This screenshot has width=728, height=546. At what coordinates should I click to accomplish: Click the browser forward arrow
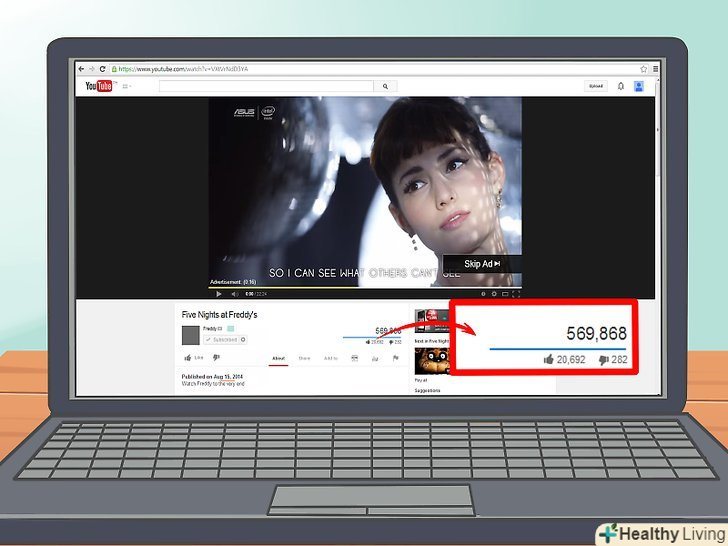tap(91, 69)
